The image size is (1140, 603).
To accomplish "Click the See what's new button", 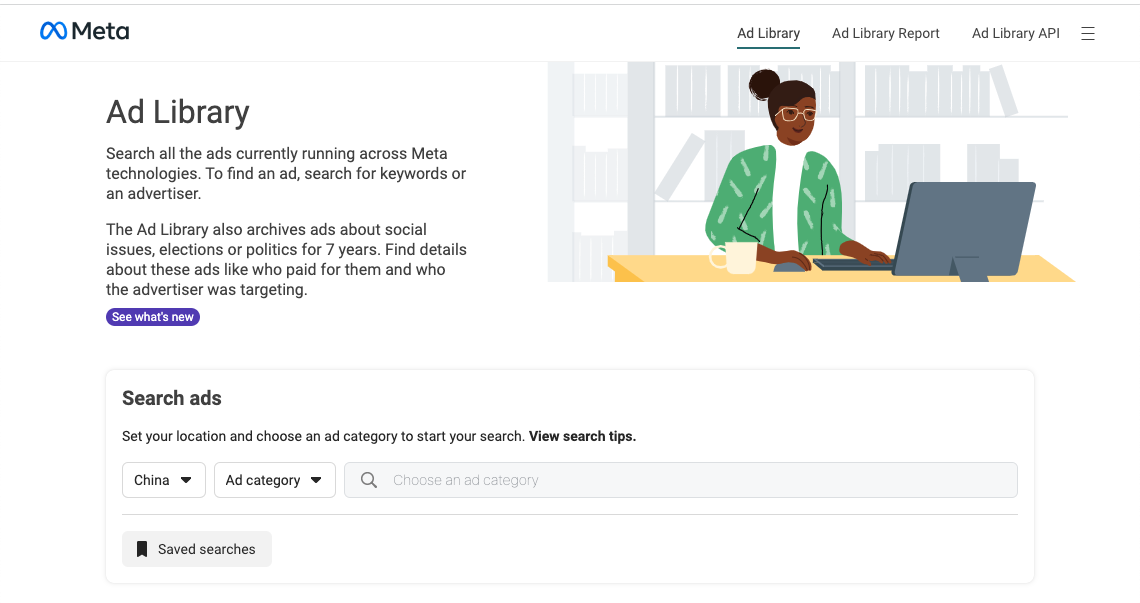I will [152, 316].
